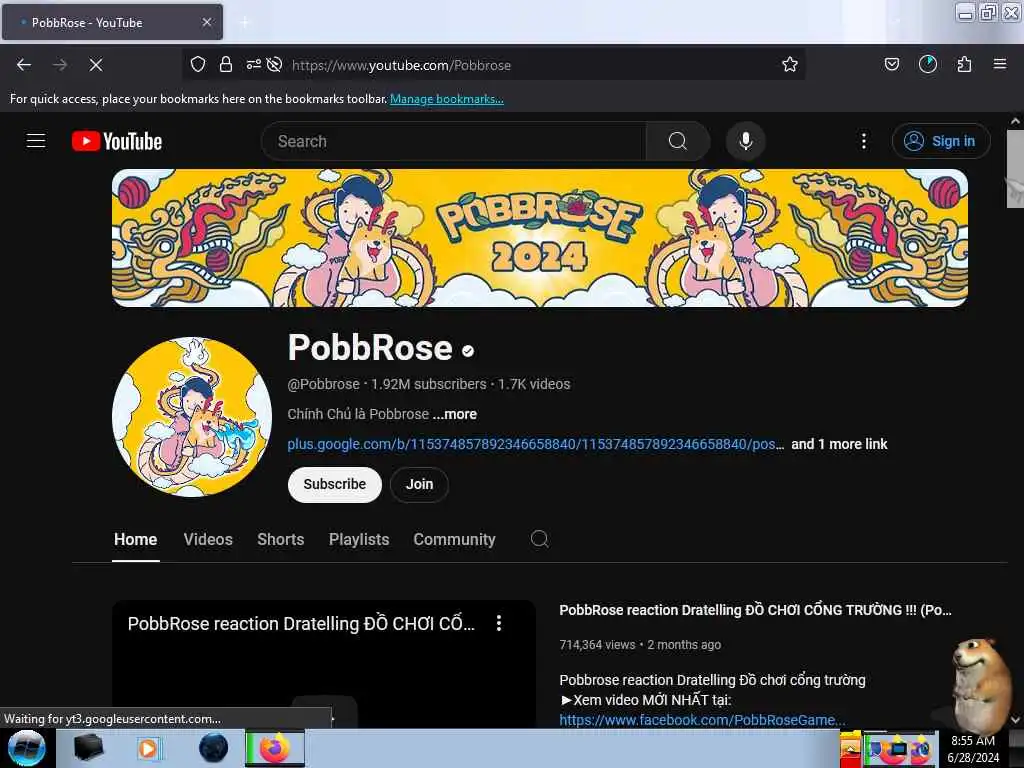The width and height of the screenshot is (1024, 768).
Task: Open featured video player options menu
Action: click(x=499, y=623)
